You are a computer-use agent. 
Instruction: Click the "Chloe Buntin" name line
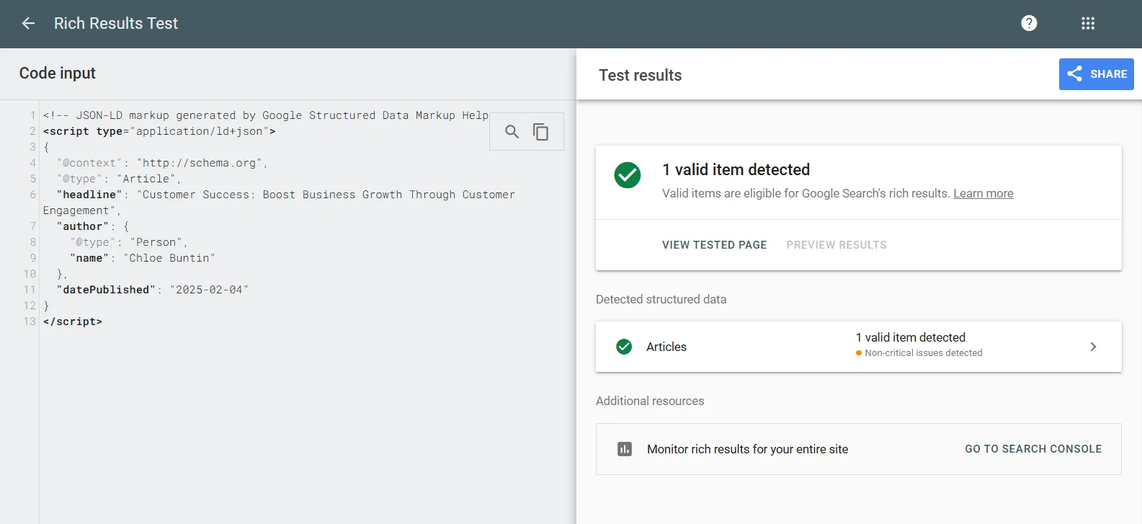click(143, 258)
